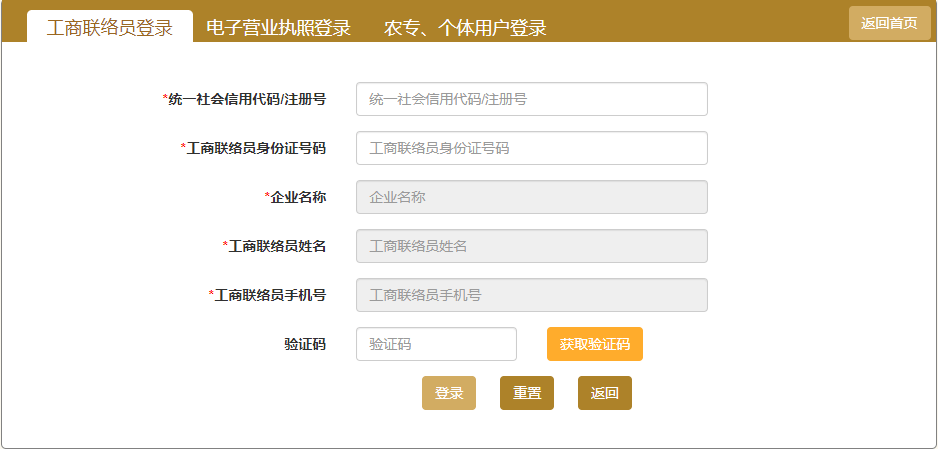The height and width of the screenshot is (449, 938).
Task: Click the 工商联络员姓名 field label
Action: [x=276, y=246]
